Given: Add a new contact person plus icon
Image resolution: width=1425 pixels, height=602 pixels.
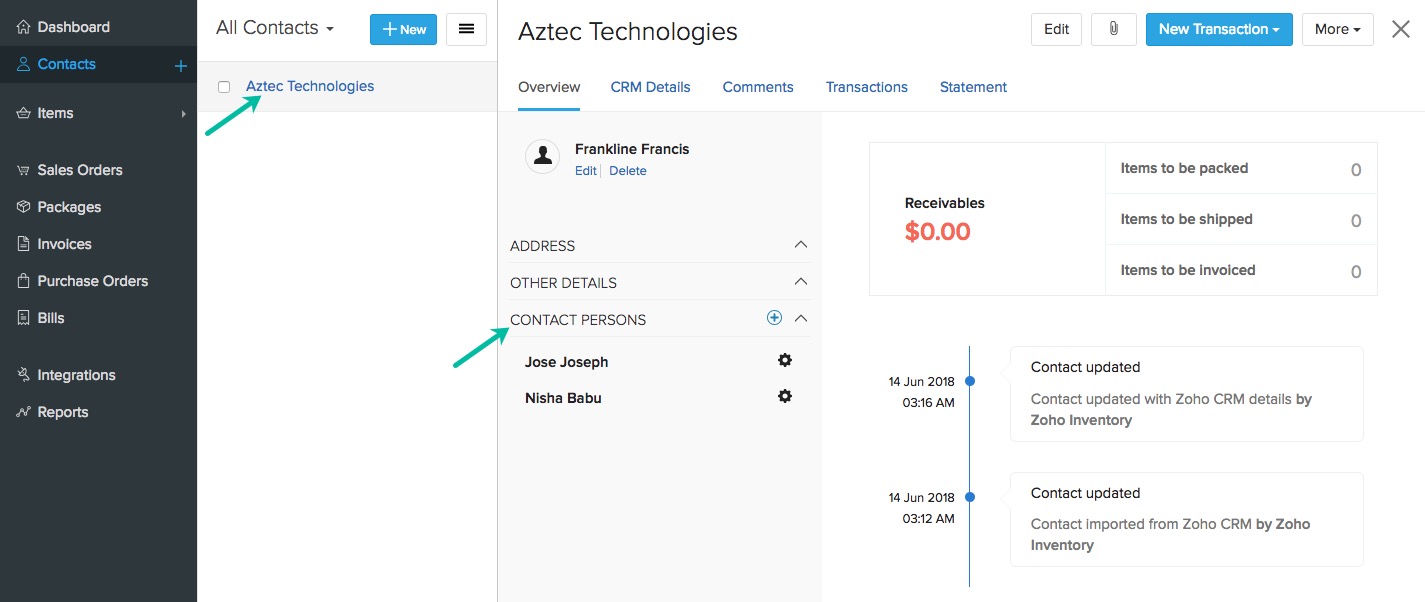Looking at the screenshot, I should point(774,318).
